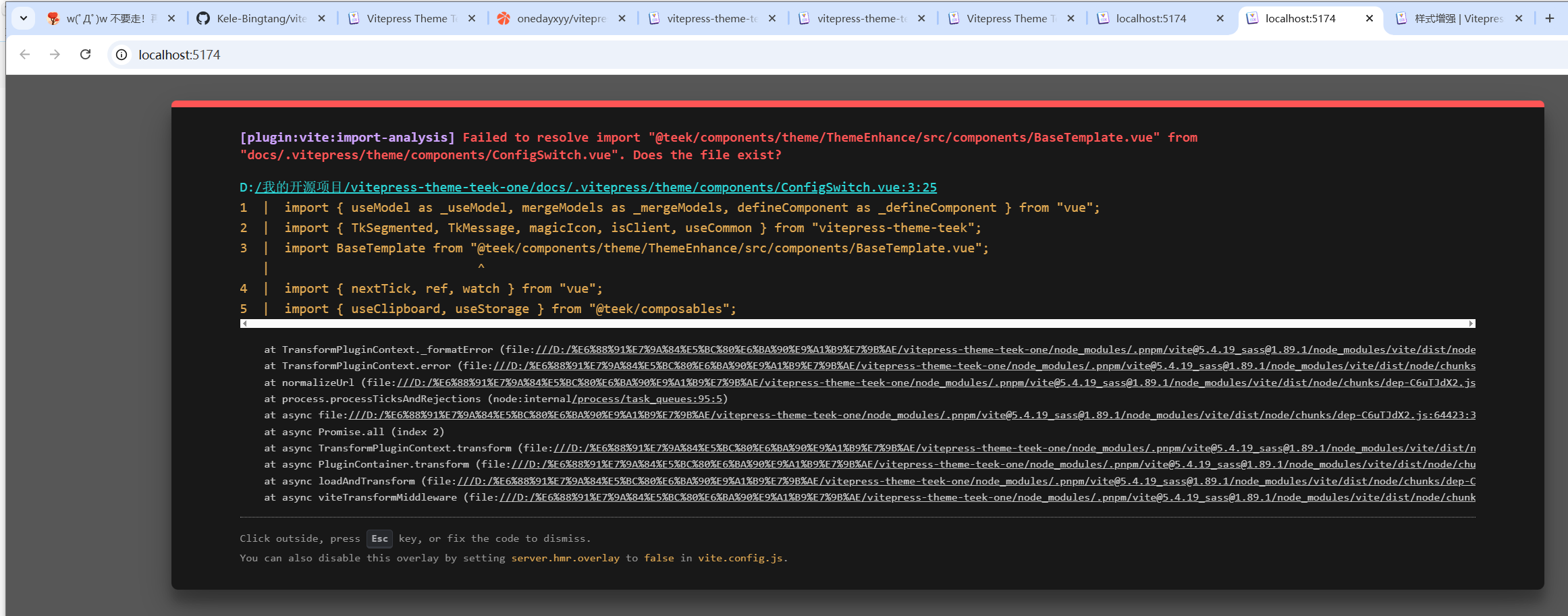This screenshot has width=1568, height=616.
Task: Open file link in viteTransformMiddleware stack line
Action: [987, 497]
